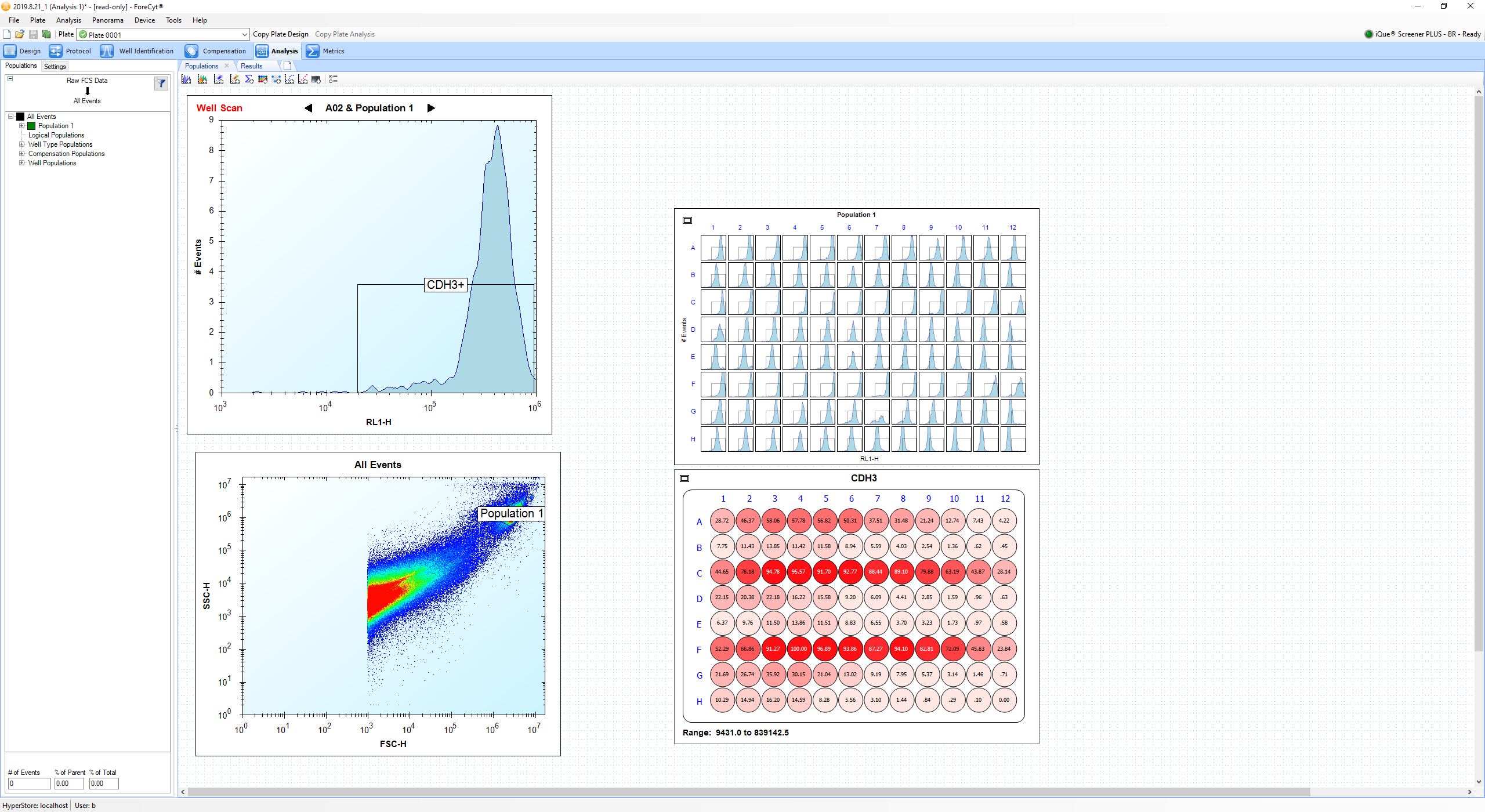The width and height of the screenshot is (1485, 812).
Task: Click inside the # of Events field
Action: click(29, 783)
